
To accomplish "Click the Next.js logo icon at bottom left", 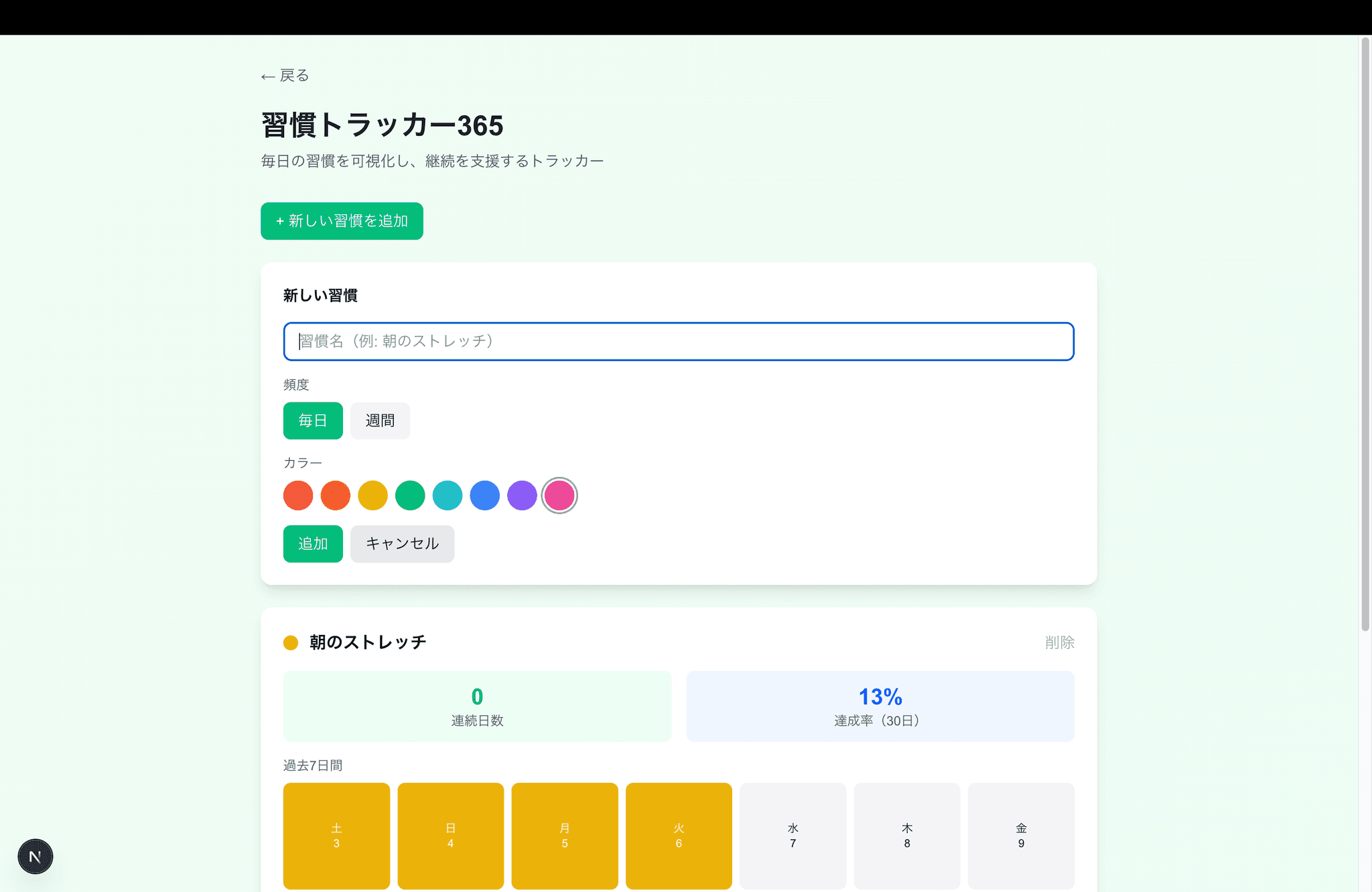I will click(35, 856).
